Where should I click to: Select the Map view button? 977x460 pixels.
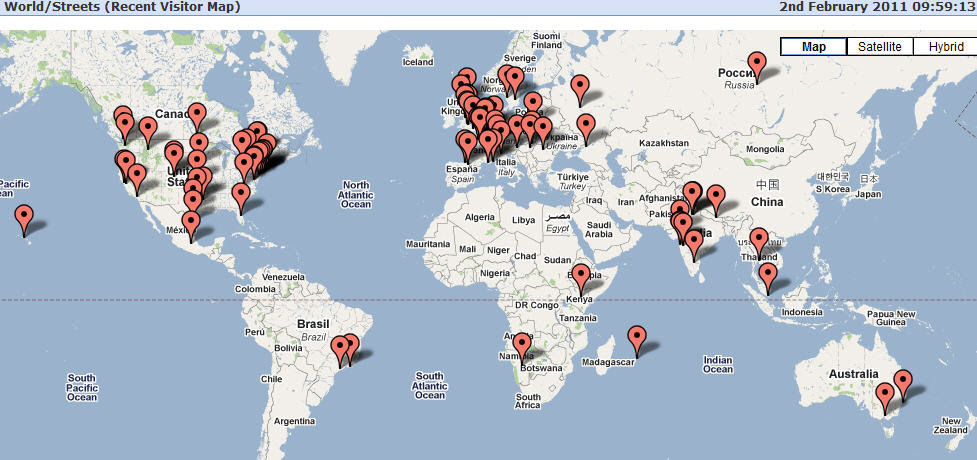[813, 47]
